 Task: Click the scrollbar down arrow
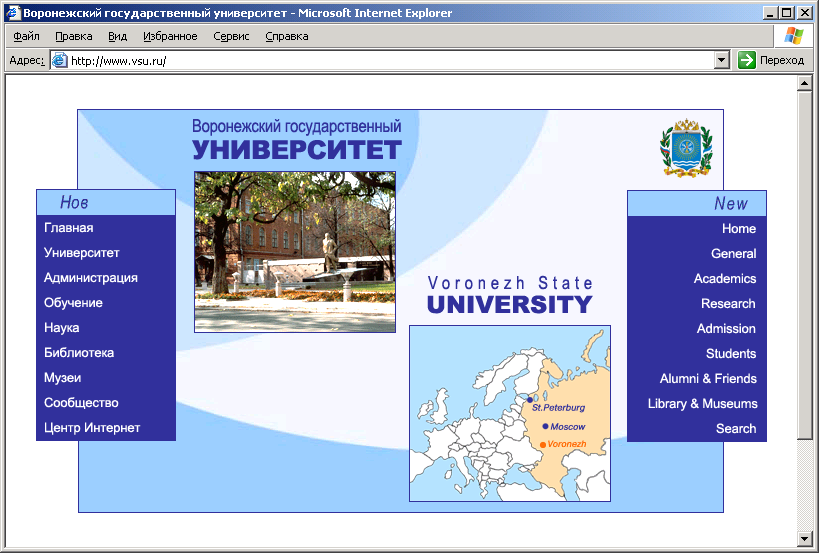point(804,538)
